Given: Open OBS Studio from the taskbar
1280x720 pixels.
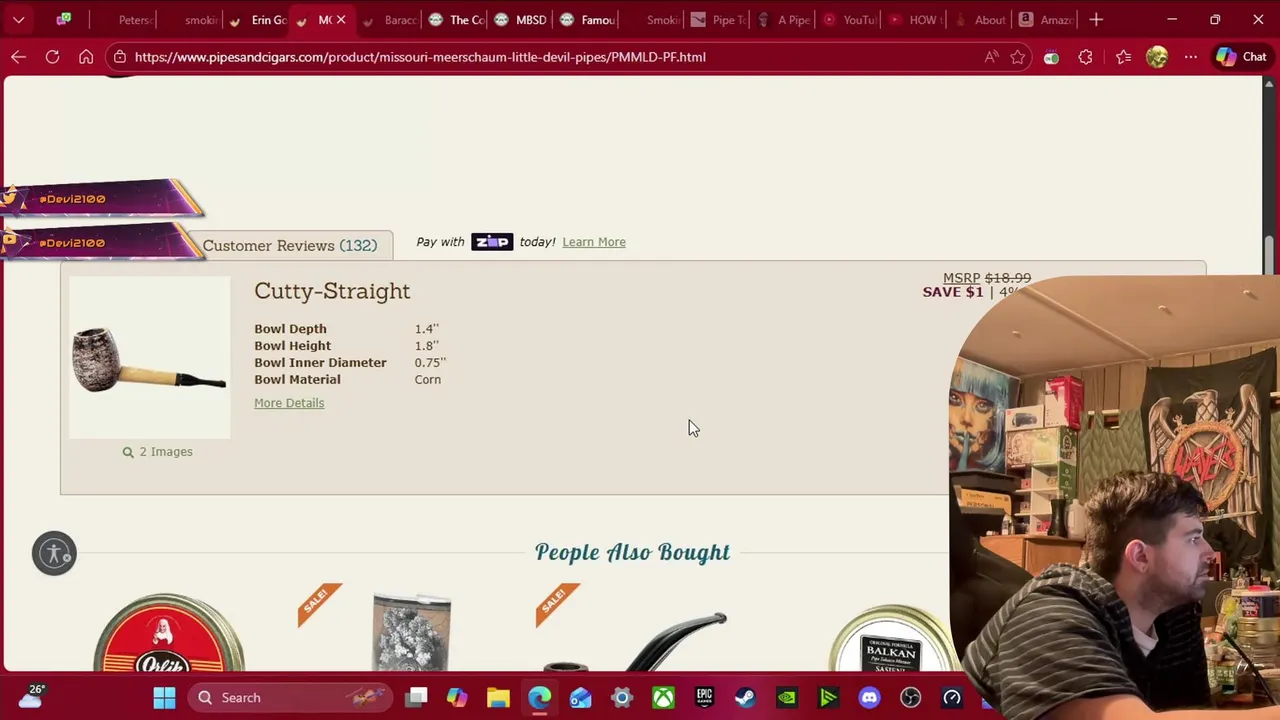Looking at the screenshot, I should click(x=910, y=698).
